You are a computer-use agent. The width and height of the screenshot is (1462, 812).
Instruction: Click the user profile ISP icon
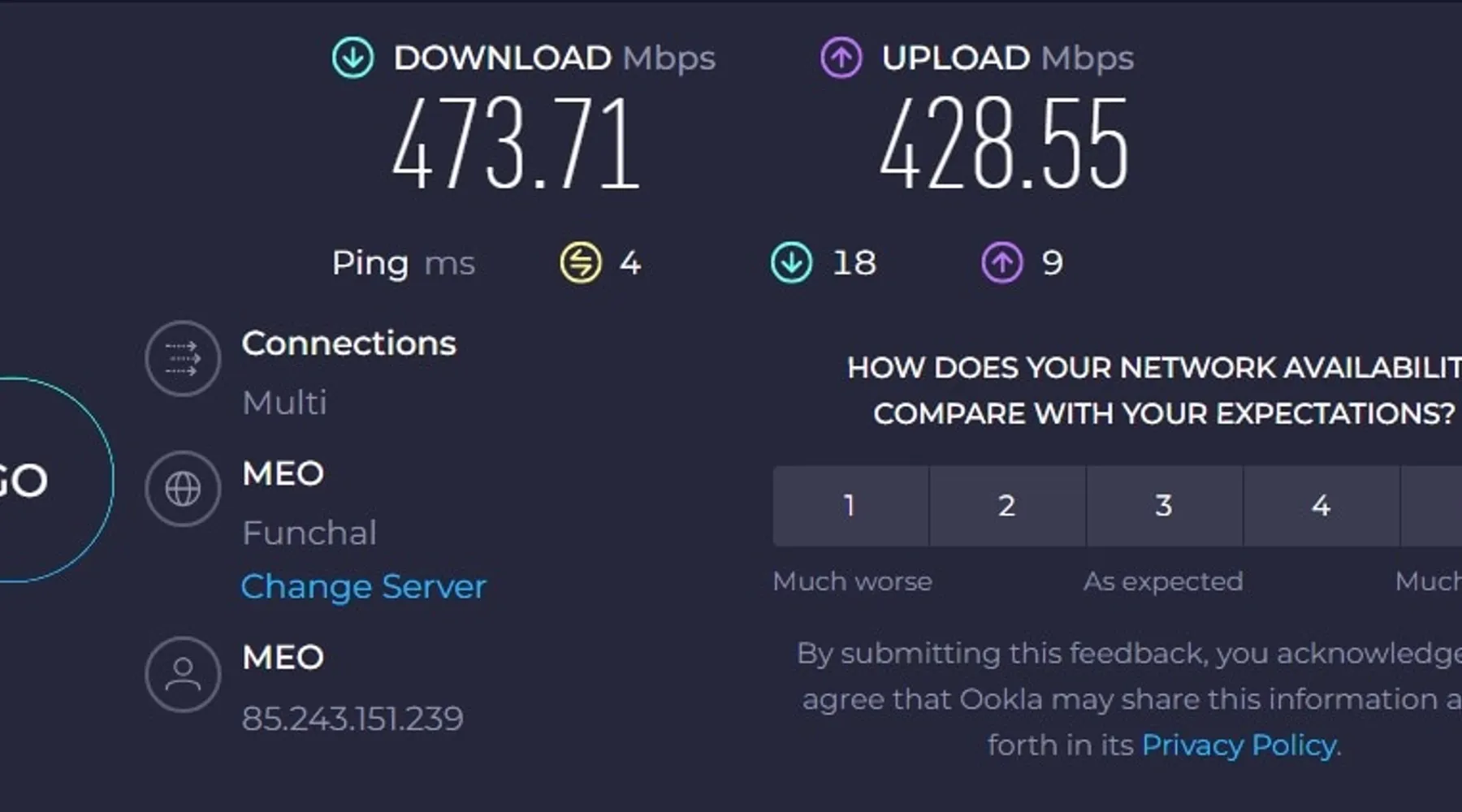click(x=183, y=674)
